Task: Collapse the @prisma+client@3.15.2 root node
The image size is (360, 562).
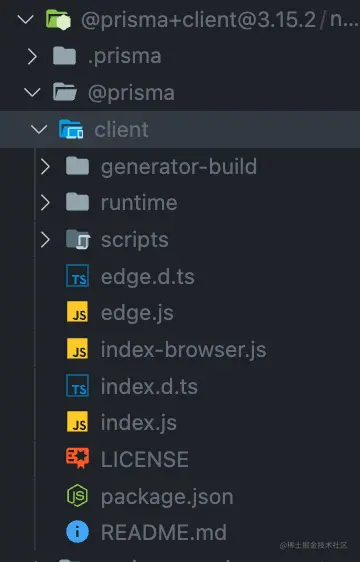Action: click(25, 19)
